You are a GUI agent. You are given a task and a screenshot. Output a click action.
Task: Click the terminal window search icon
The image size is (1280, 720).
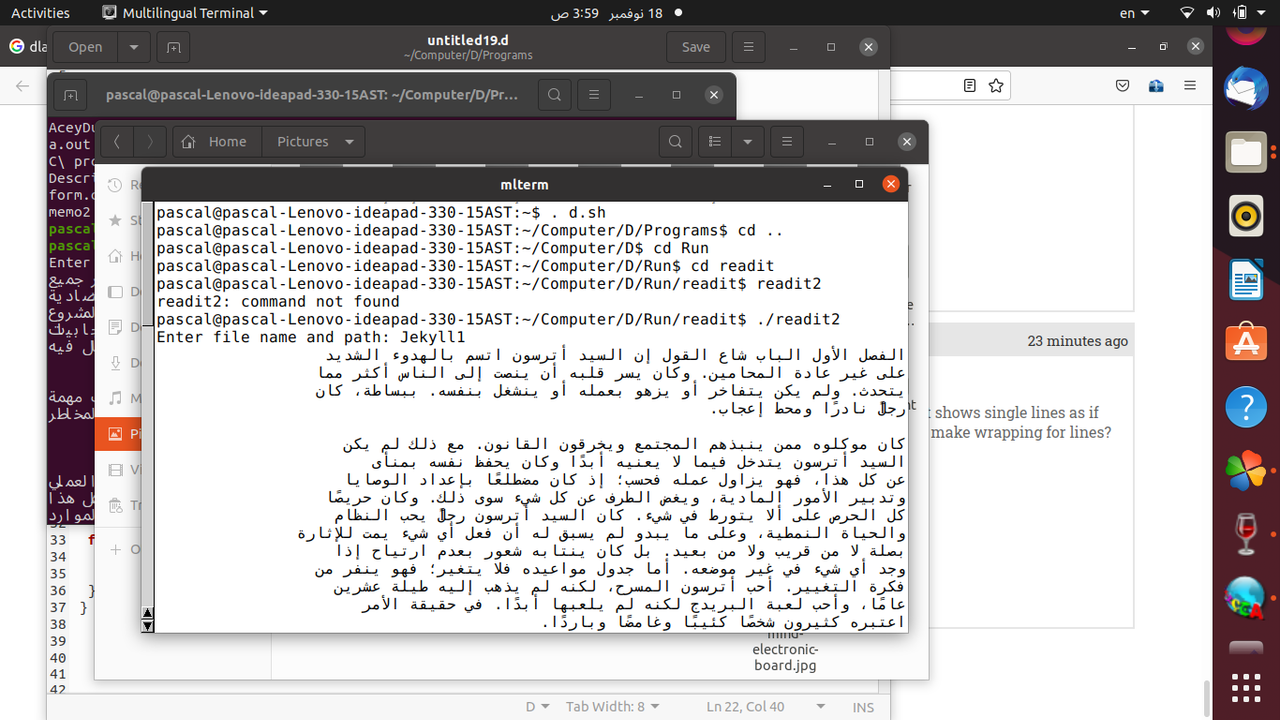click(x=554, y=95)
